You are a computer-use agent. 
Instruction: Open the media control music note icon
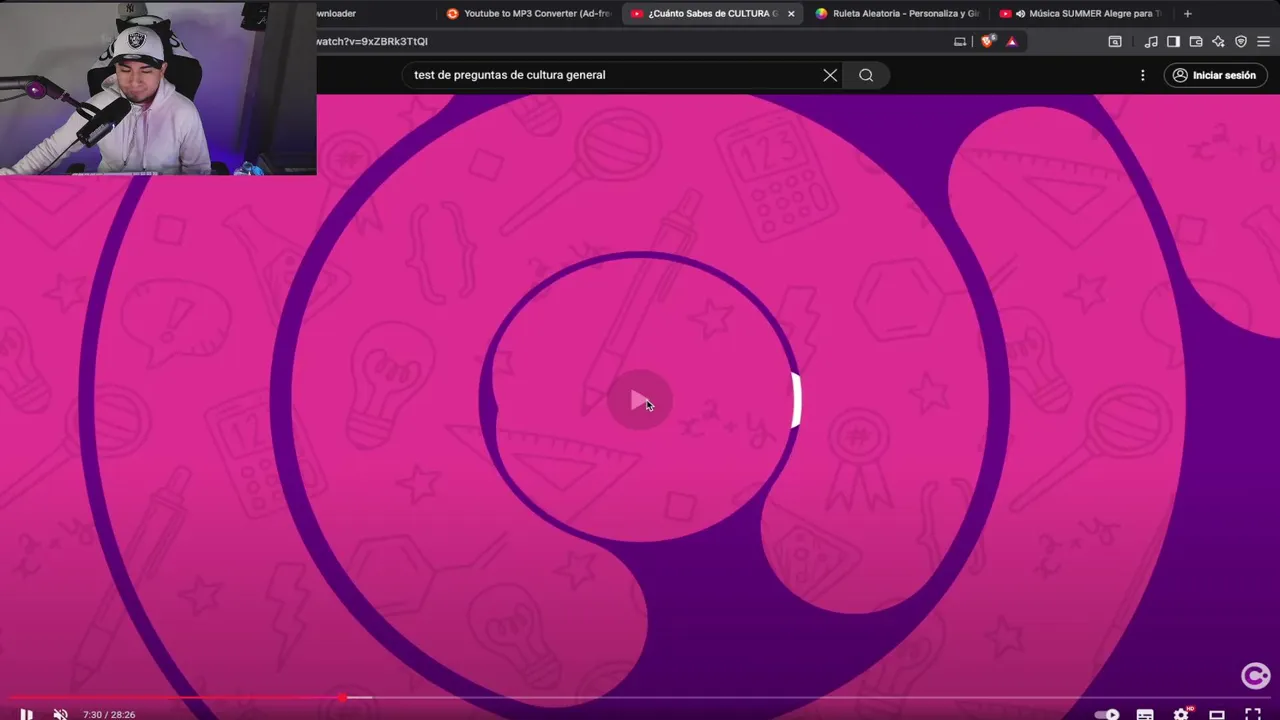click(1151, 41)
